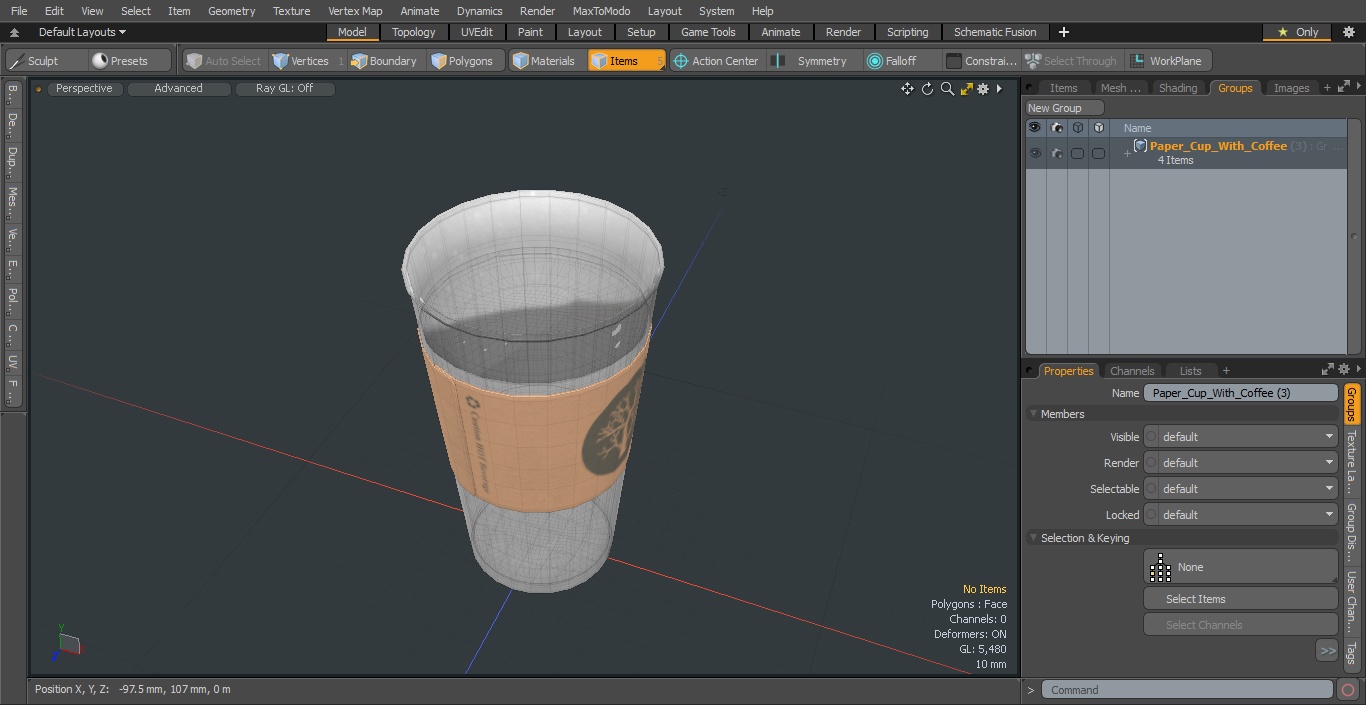Open the Perspective view type dropdown

click(84, 88)
